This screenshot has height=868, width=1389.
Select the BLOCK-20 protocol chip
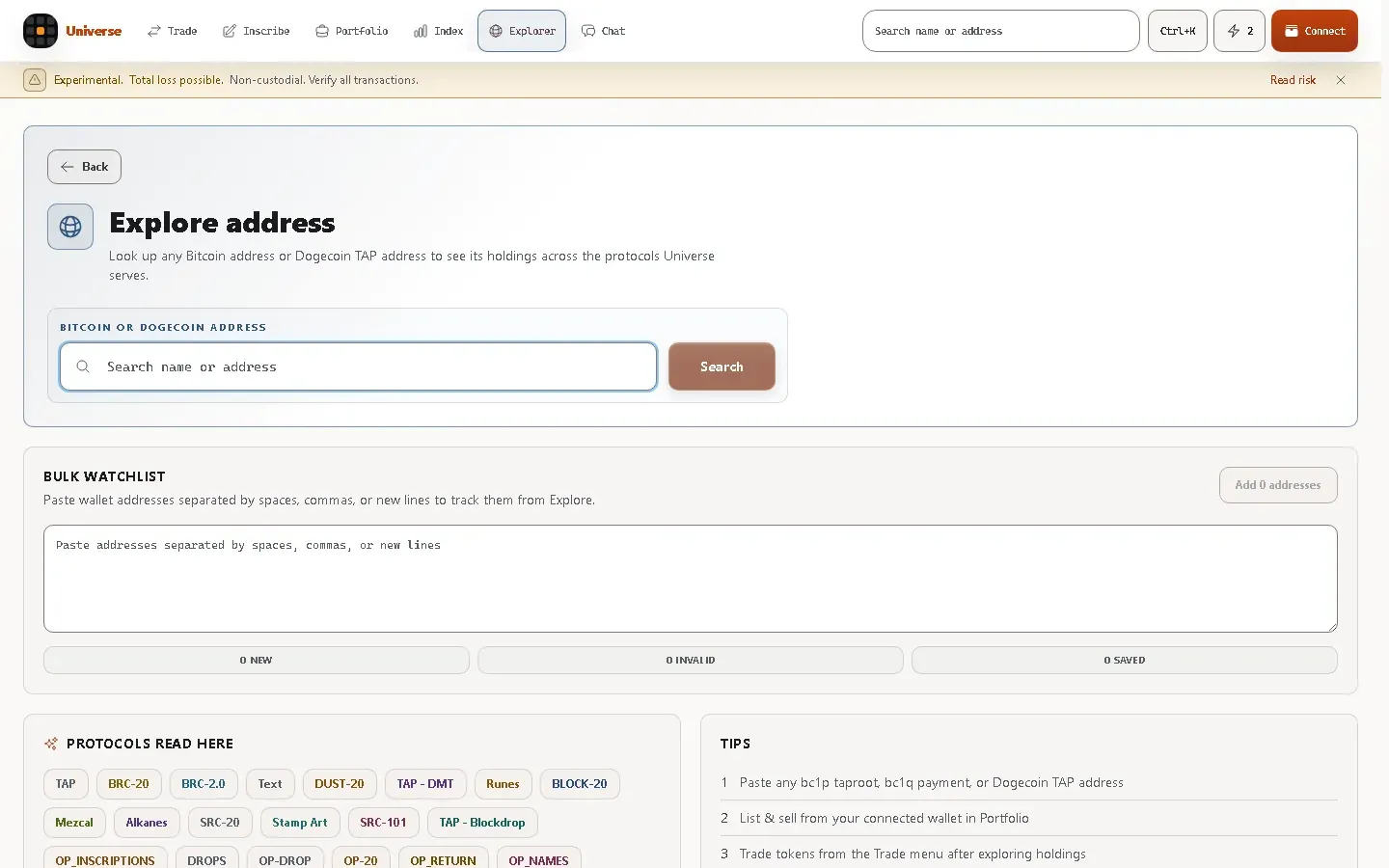580,784
